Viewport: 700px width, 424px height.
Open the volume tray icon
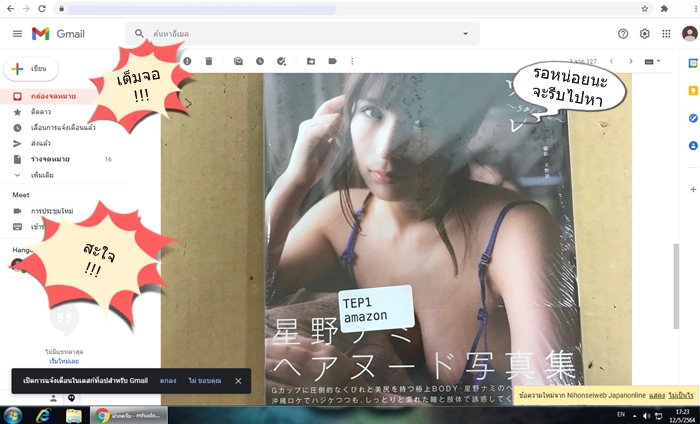coord(646,416)
